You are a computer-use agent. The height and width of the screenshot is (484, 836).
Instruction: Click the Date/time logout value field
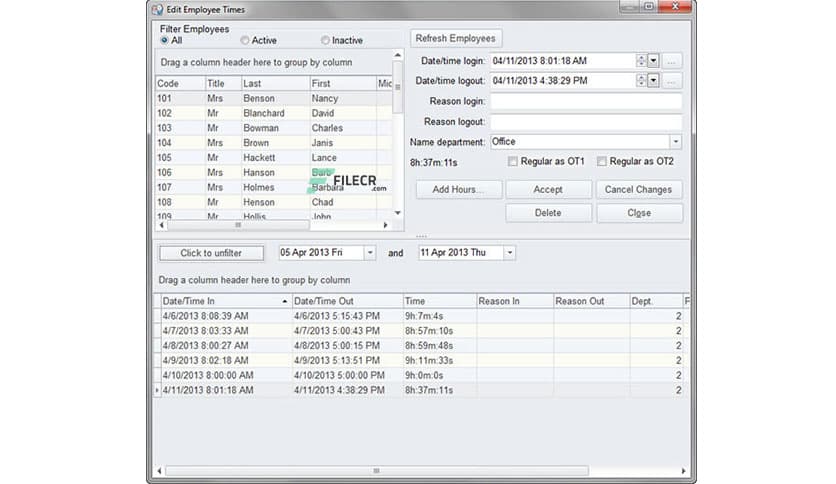(x=562, y=80)
